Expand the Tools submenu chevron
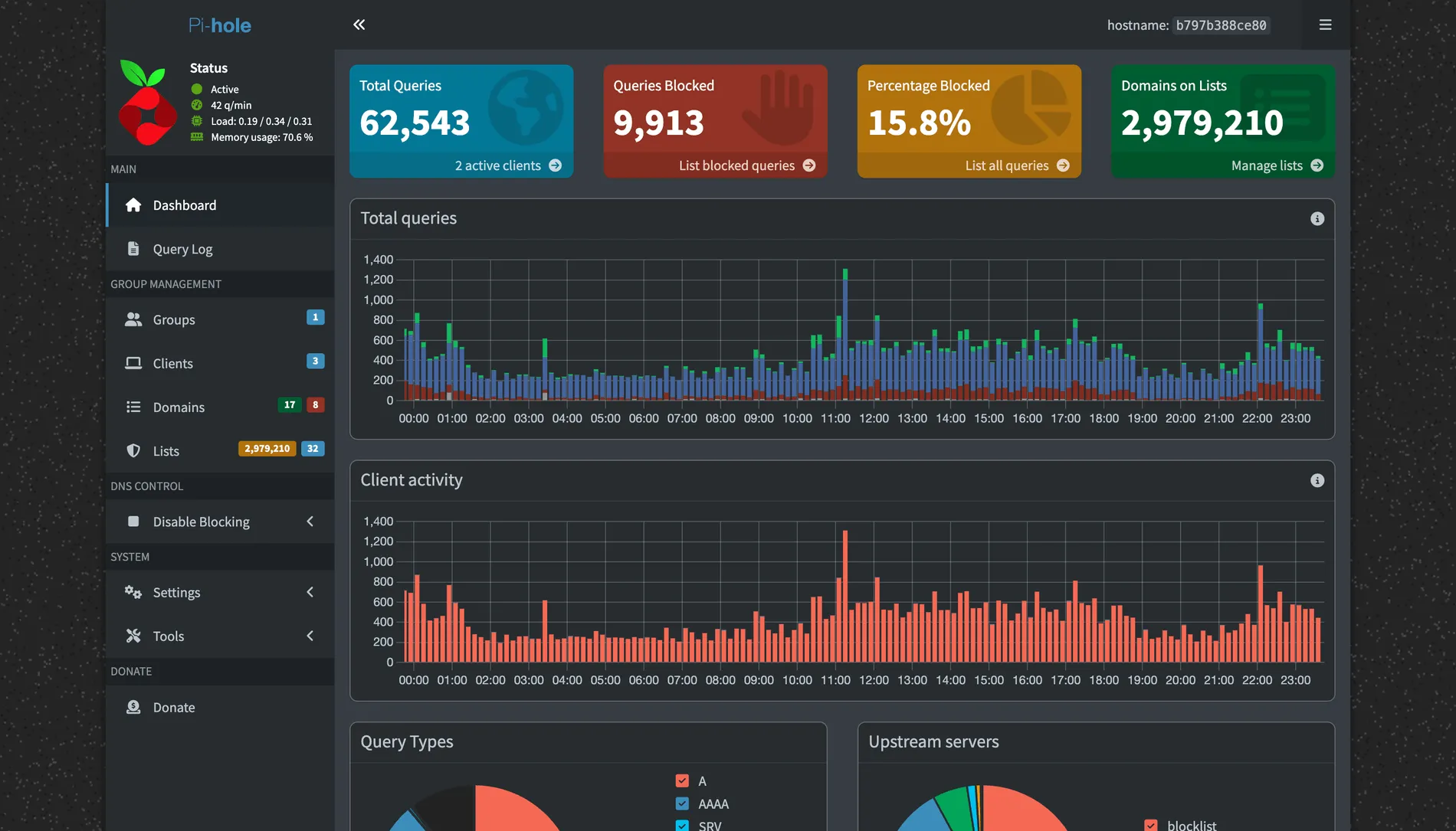The height and width of the screenshot is (831, 1456). pos(310,635)
